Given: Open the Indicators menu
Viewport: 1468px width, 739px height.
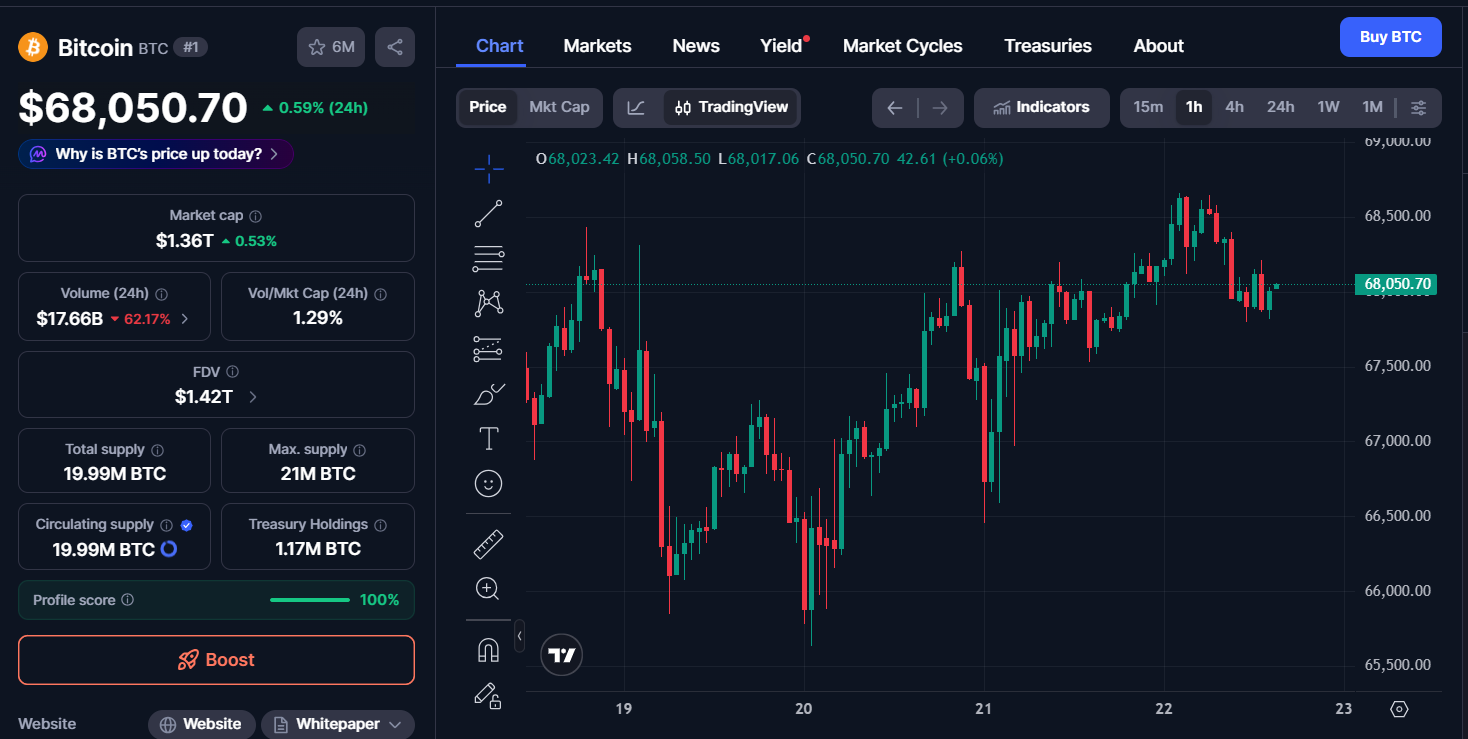Looking at the screenshot, I should (1041, 107).
